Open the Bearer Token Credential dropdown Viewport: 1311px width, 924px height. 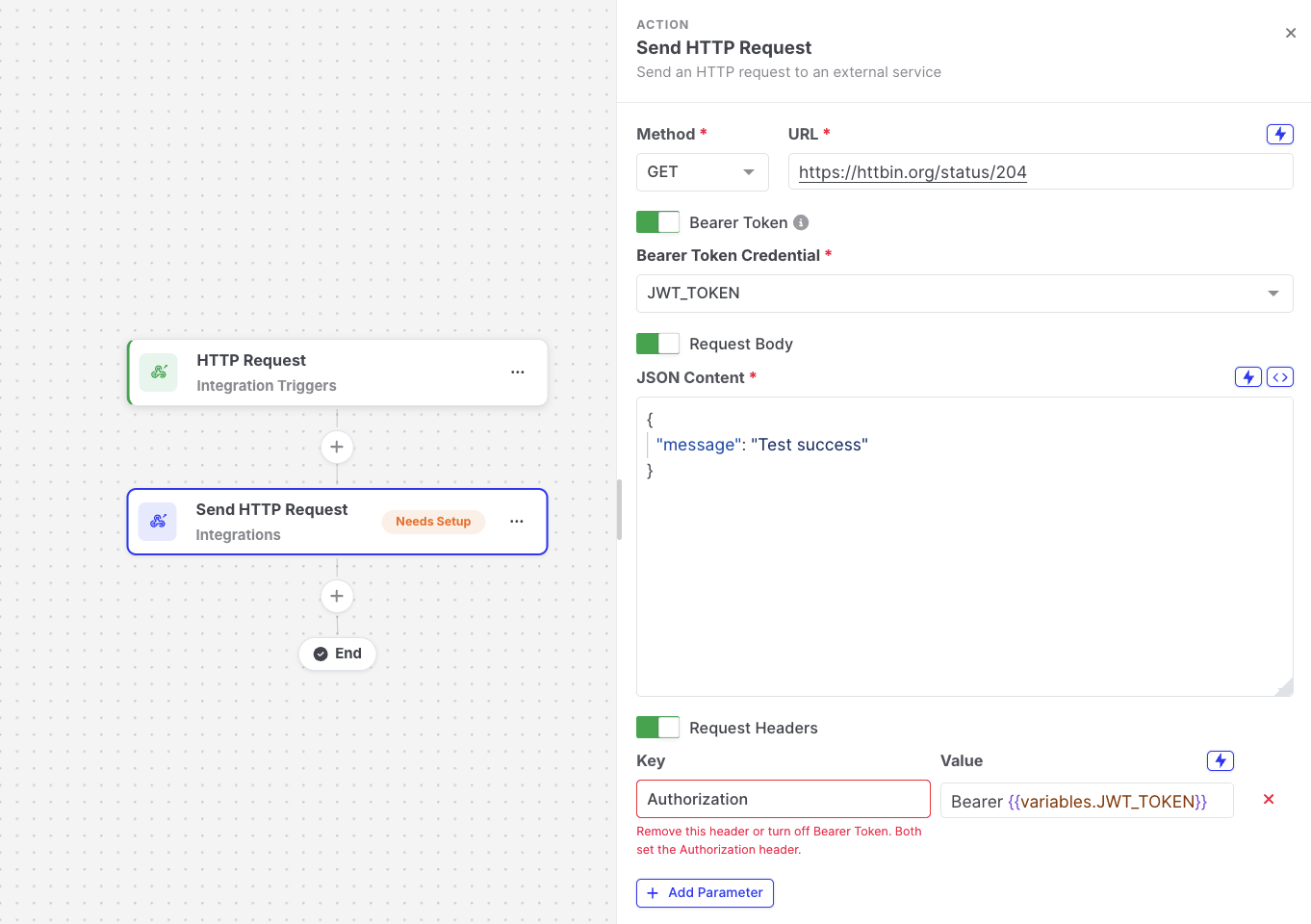click(x=964, y=294)
